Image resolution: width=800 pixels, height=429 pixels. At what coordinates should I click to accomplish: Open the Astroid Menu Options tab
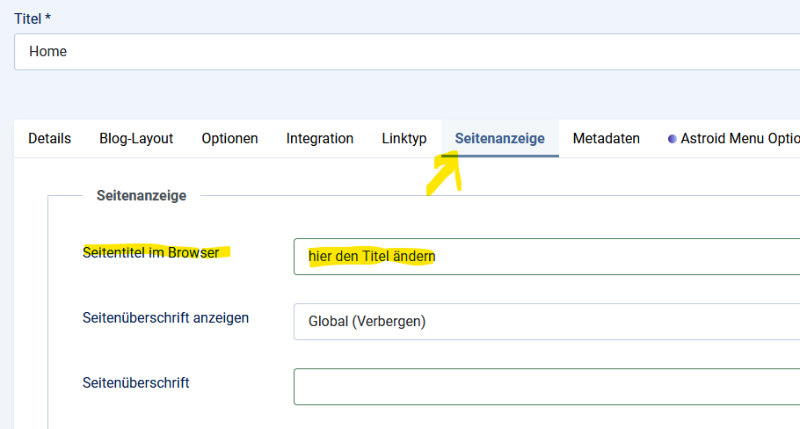tap(738, 139)
